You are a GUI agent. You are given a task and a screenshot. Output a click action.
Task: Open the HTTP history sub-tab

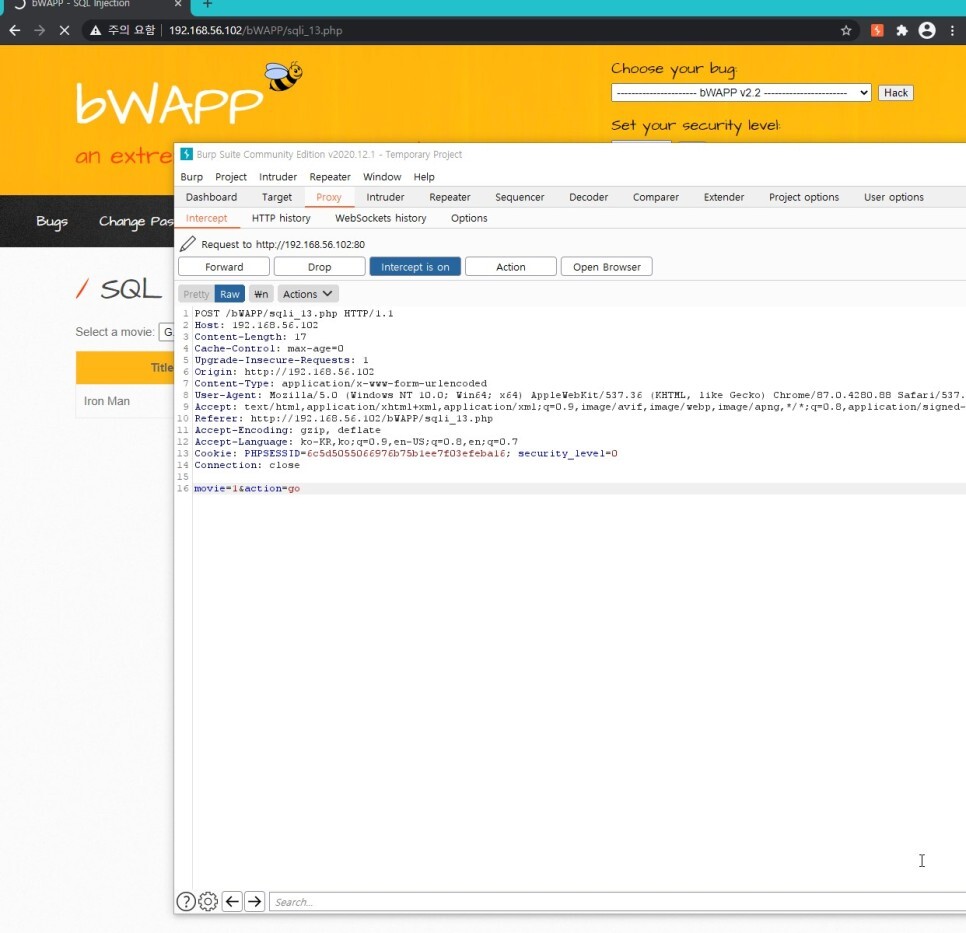(x=281, y=218)
